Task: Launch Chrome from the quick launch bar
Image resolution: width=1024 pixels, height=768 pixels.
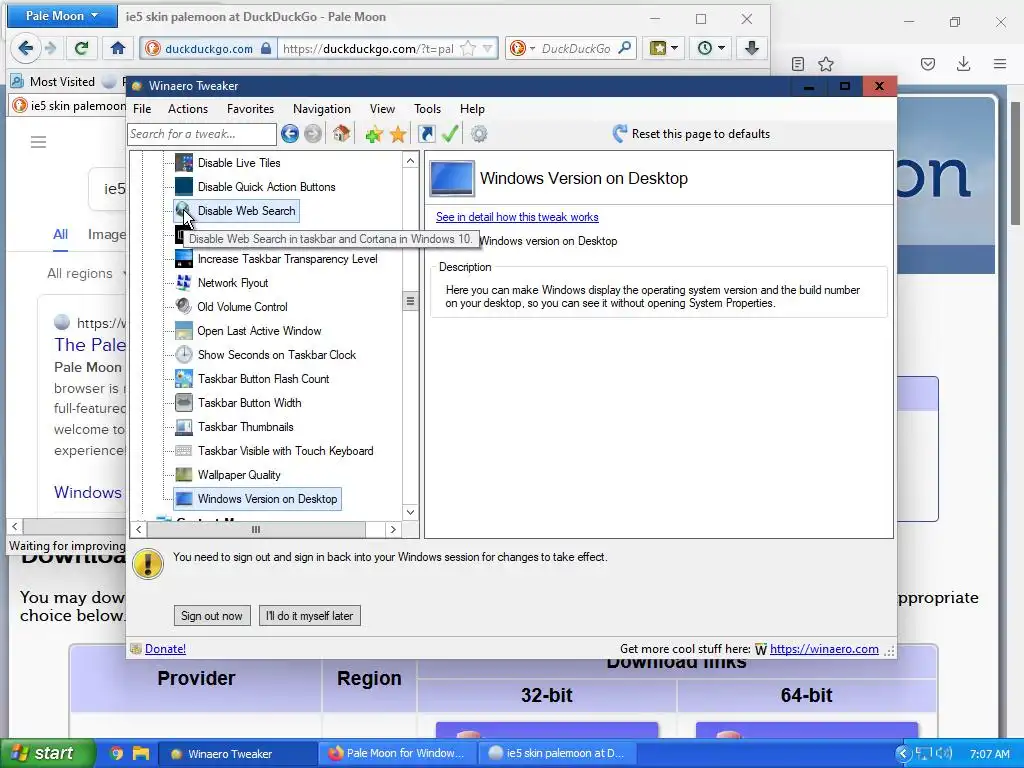Action: point(117,753)
